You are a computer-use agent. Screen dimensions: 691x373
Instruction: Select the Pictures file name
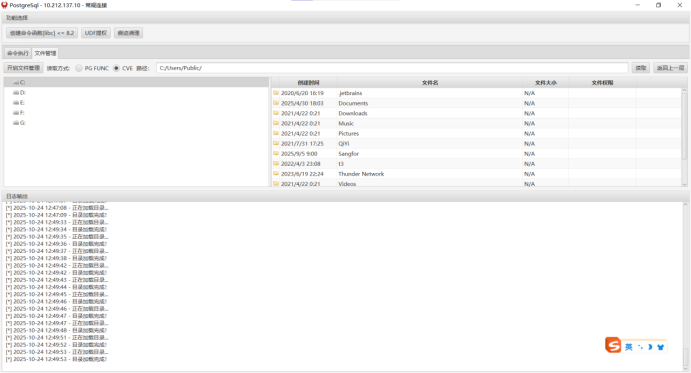[x=349, y=134]
